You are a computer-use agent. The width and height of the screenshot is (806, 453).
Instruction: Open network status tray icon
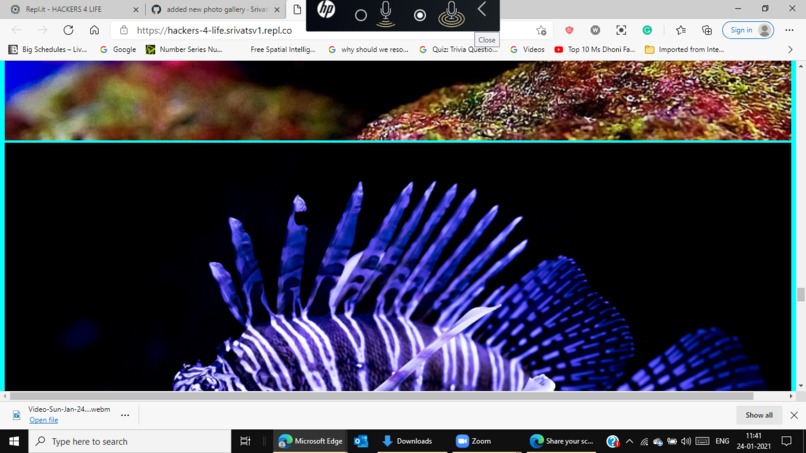tap(644, 441)
